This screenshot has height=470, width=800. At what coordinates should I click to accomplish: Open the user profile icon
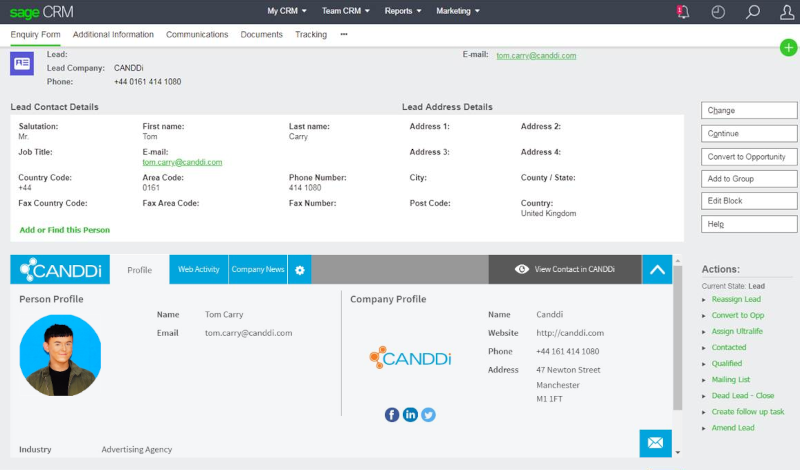point(787,12)
